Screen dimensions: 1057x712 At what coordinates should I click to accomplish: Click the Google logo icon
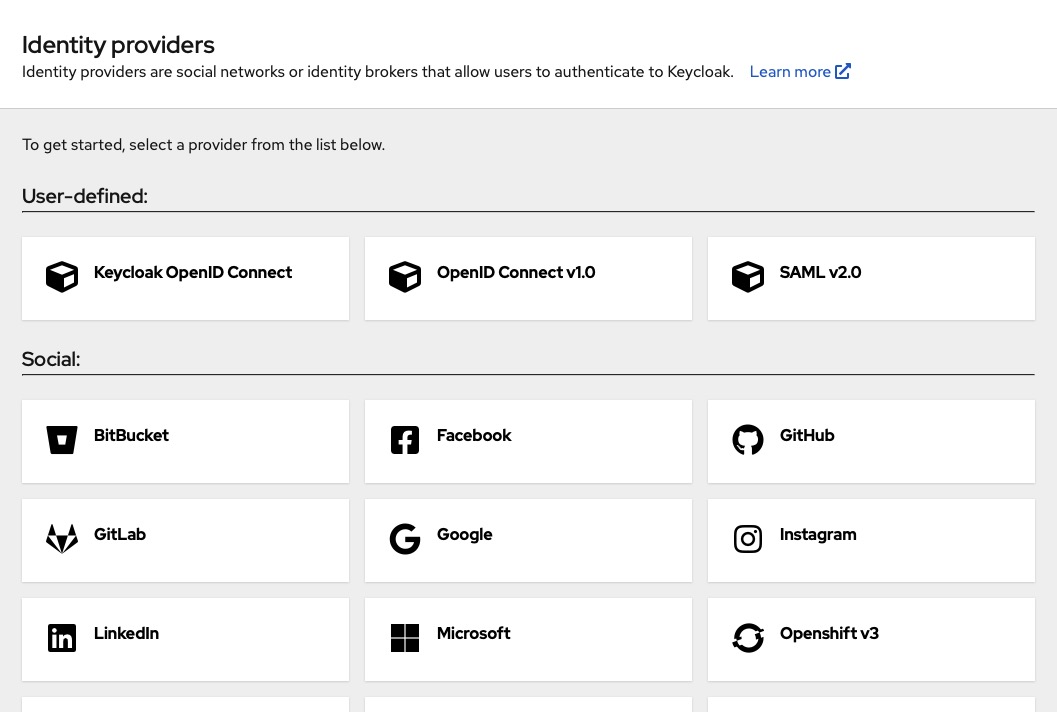(405, 538)
